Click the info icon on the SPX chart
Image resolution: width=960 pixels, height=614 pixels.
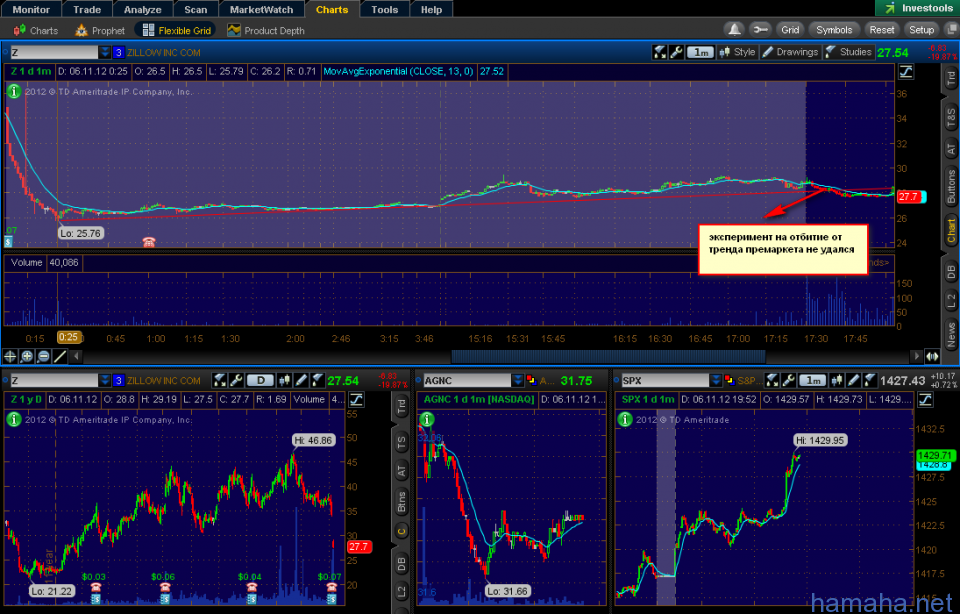pos(624,419)
